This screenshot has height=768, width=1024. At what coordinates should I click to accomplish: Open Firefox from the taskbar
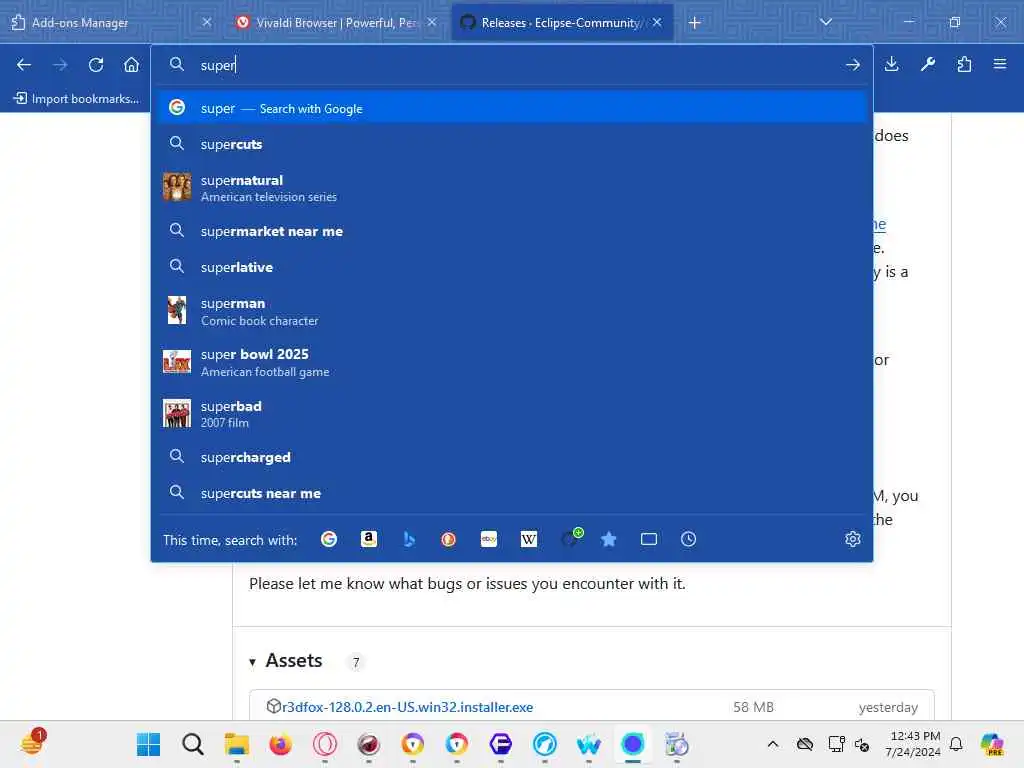coord(281,744)
